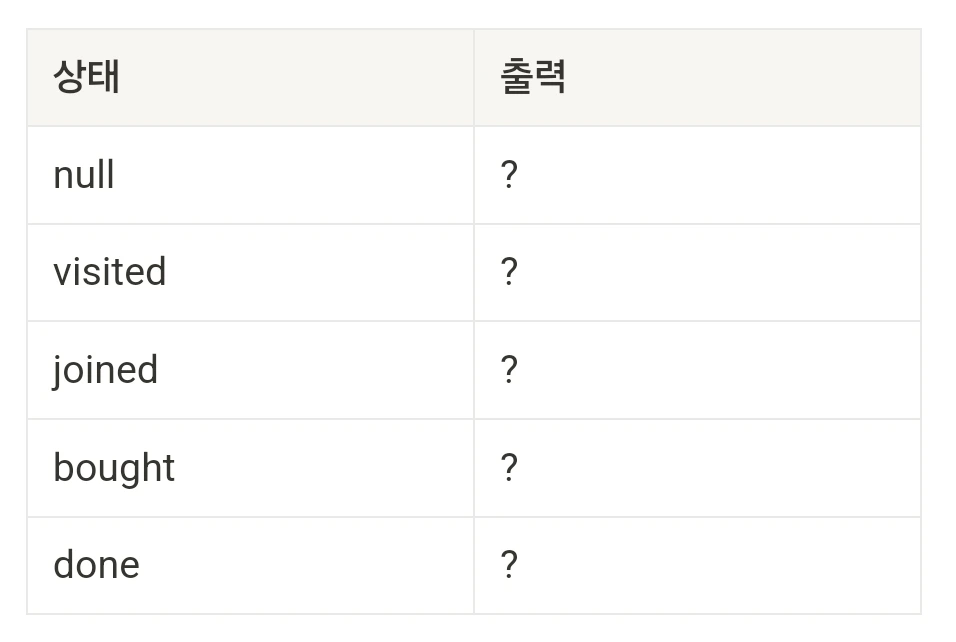This screenshot has width=956, height=642.
Task: Click the word done in table
Action: click(96, 565)
